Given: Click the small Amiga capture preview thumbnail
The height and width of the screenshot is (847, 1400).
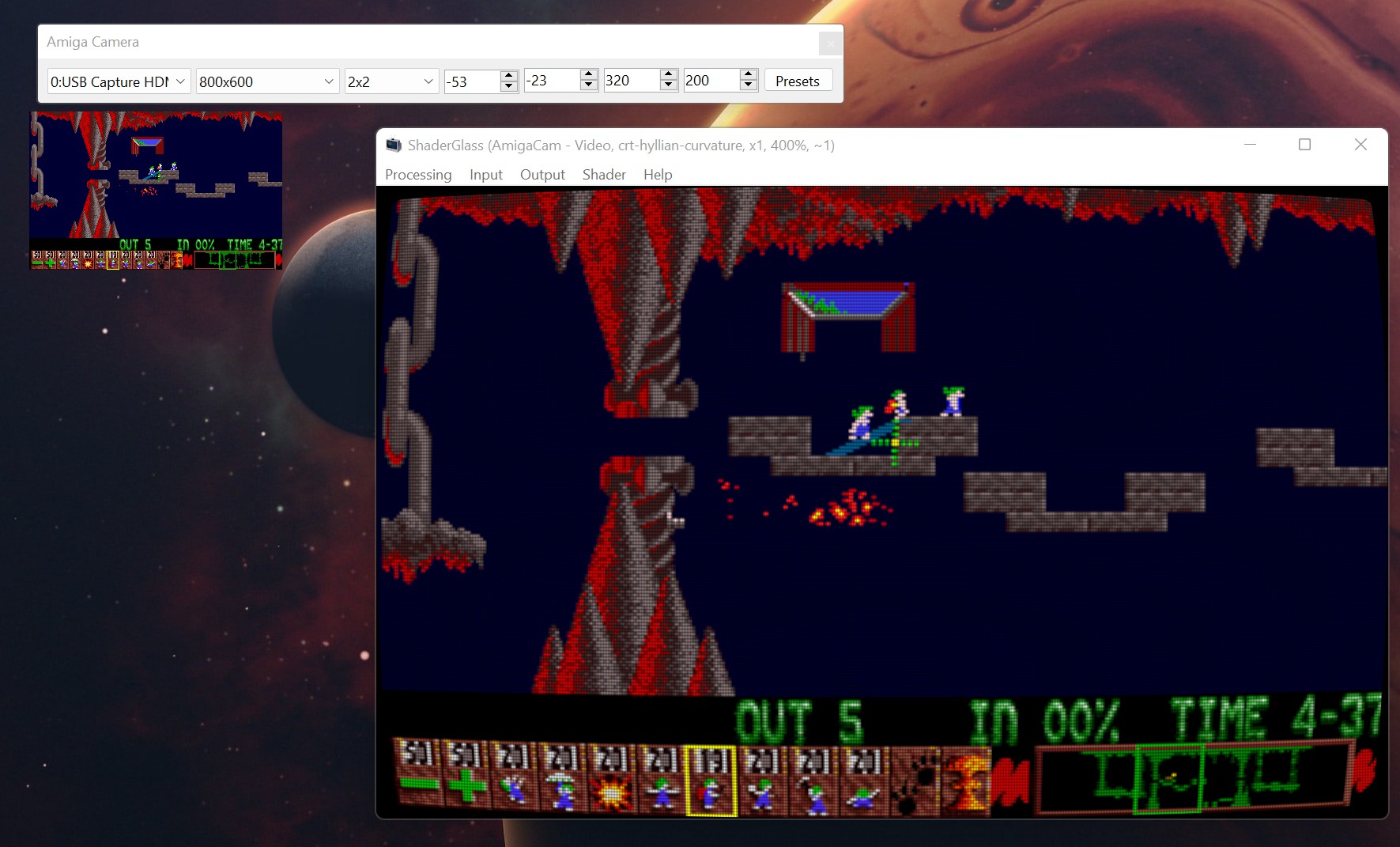Looking at the screenshot, I should click(156, 191).
